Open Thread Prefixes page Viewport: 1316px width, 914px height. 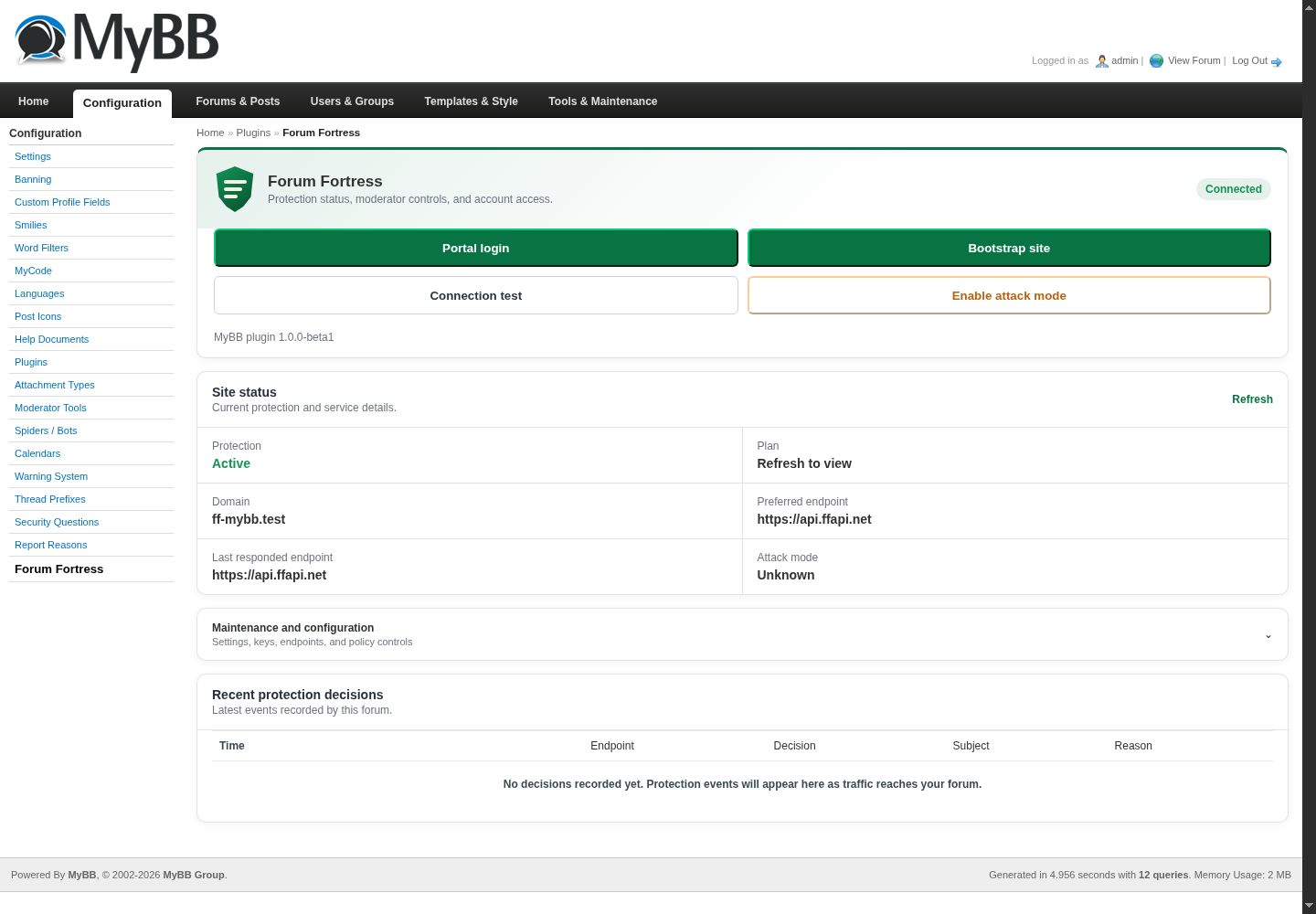50,499
